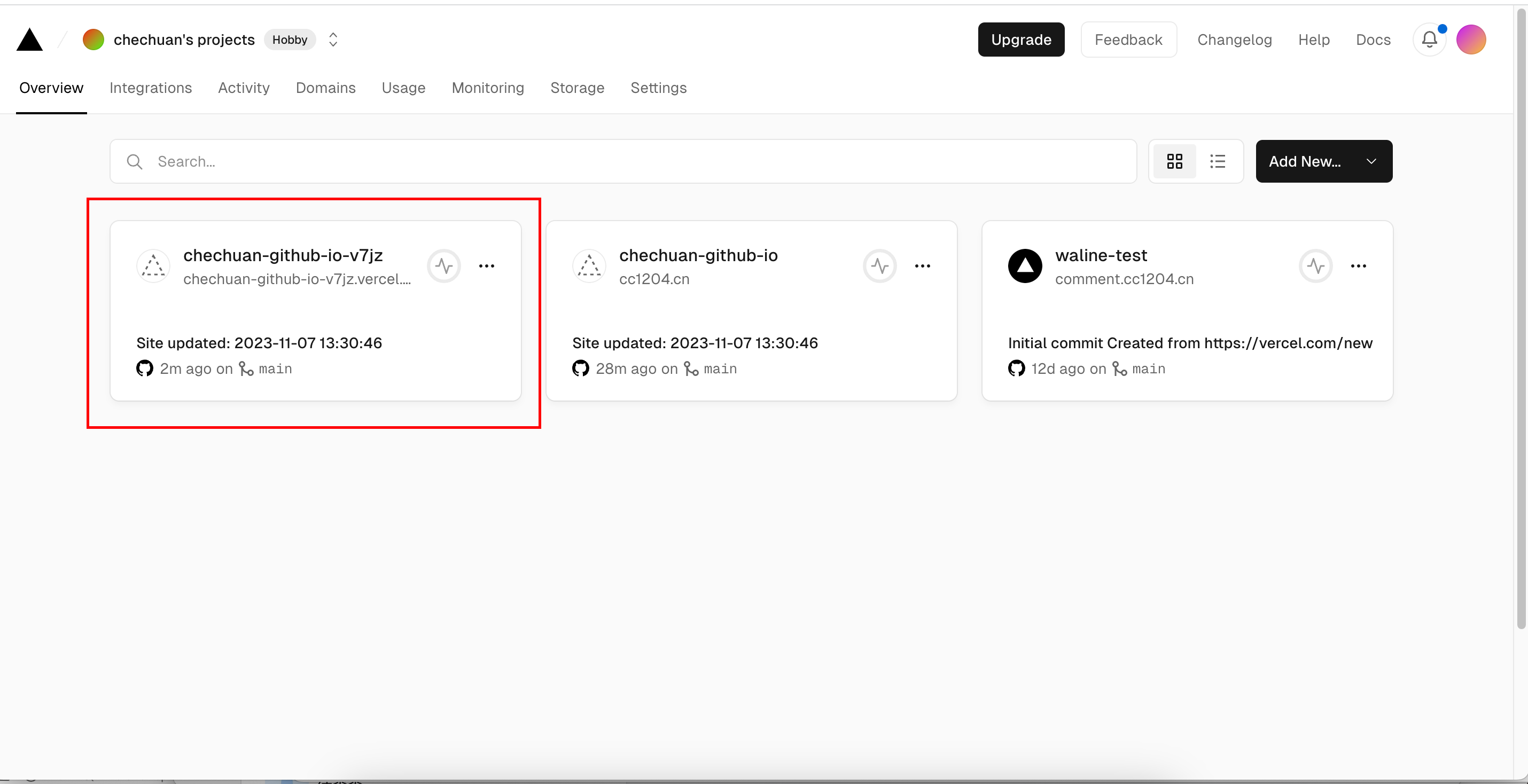This screenshot has width=1528, height=784.
Task: Click GitHub icon on waline-test card
Action: pos(1017,369)
